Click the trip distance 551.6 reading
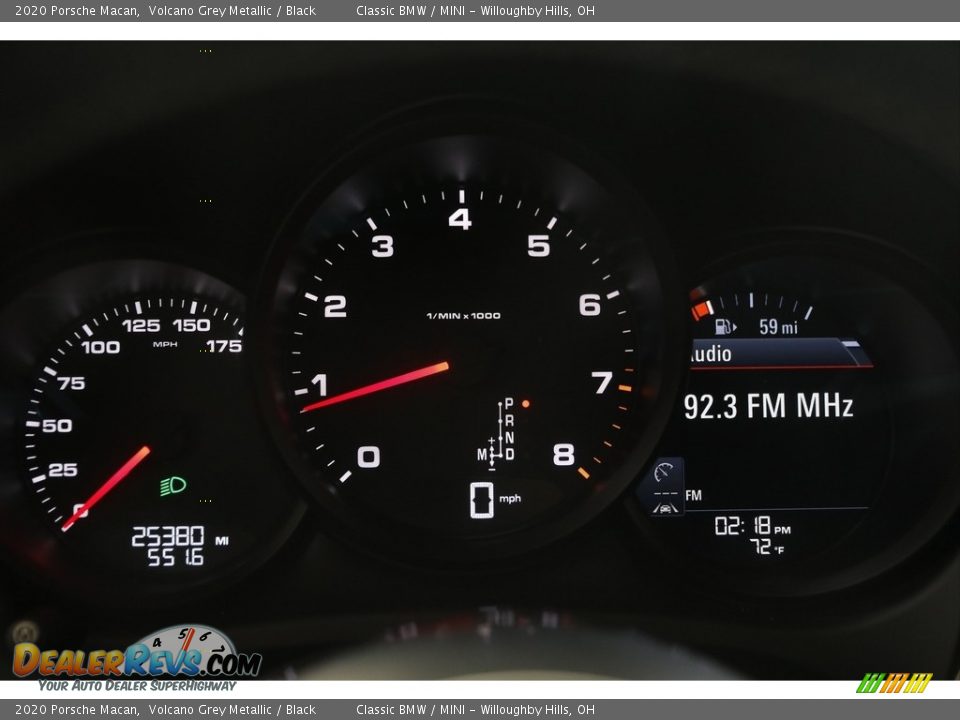Screen dimensions: 960x720 [175, 557]
